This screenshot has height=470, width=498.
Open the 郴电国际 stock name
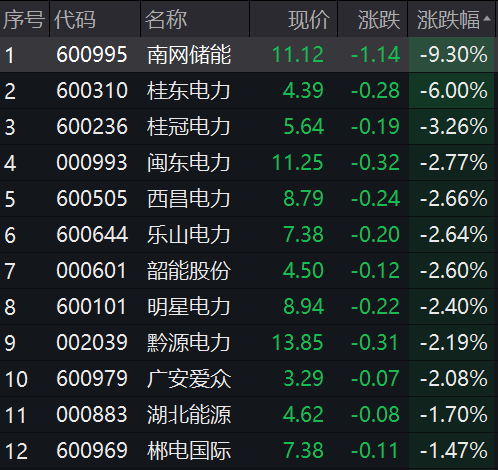click(x=188, y=451)
